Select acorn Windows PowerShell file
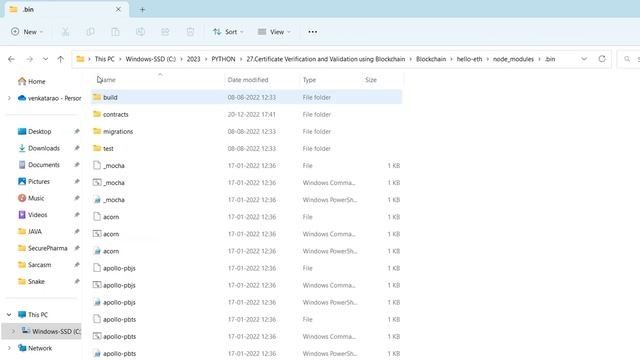Viewport: 640px width, 360px height. click(x=247, y=251)
